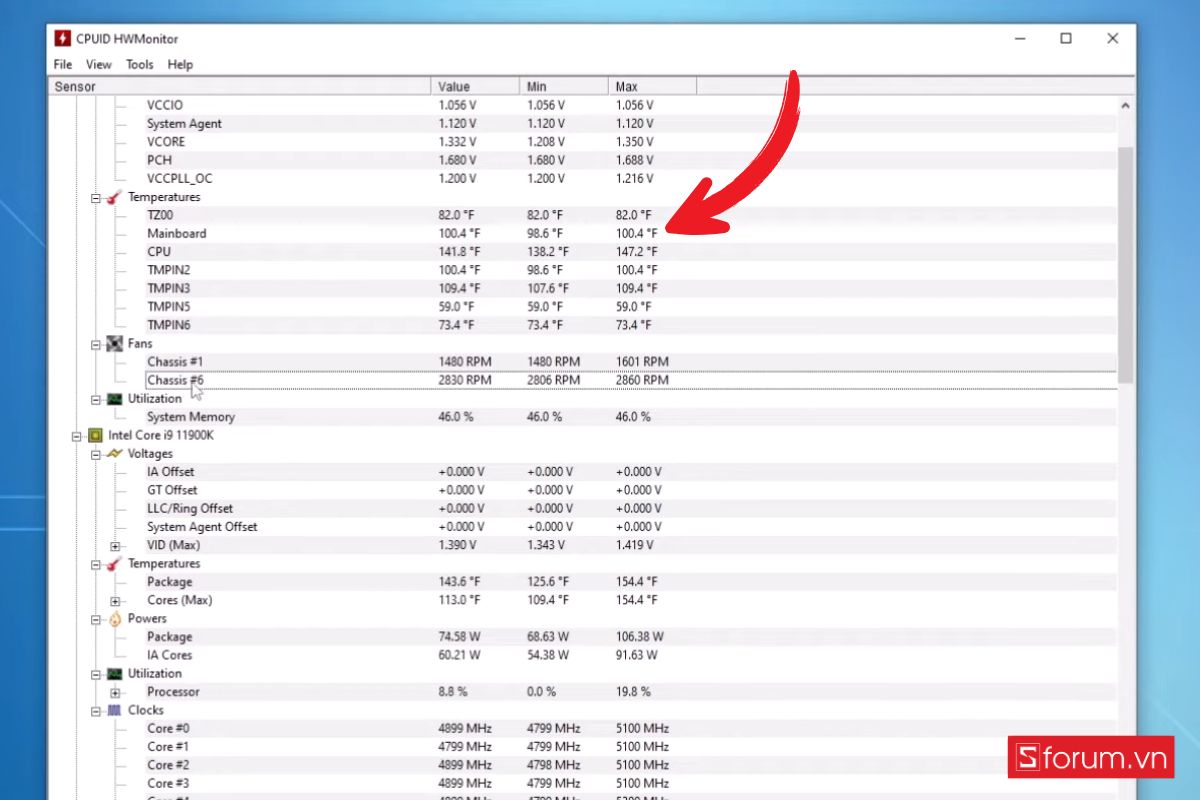Image resolution: width=1200 pixels, height=800 pixels.
Task: Collapse the Voltages node above IA Offset
Action: pos(97,454)
